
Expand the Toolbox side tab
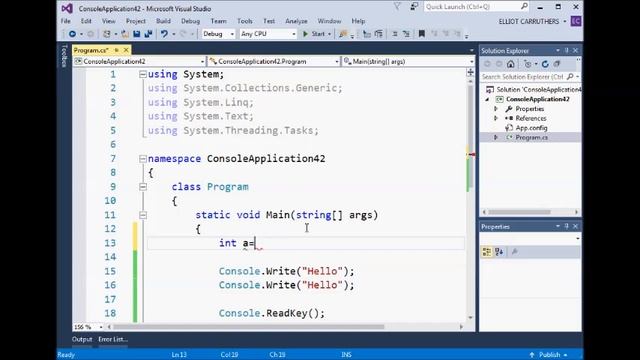click(x=64, y=56)
